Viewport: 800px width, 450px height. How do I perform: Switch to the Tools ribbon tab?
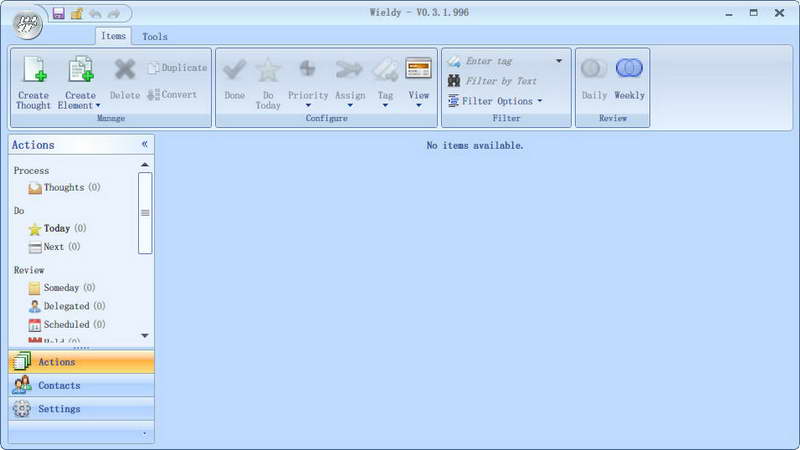coord(155,36)
